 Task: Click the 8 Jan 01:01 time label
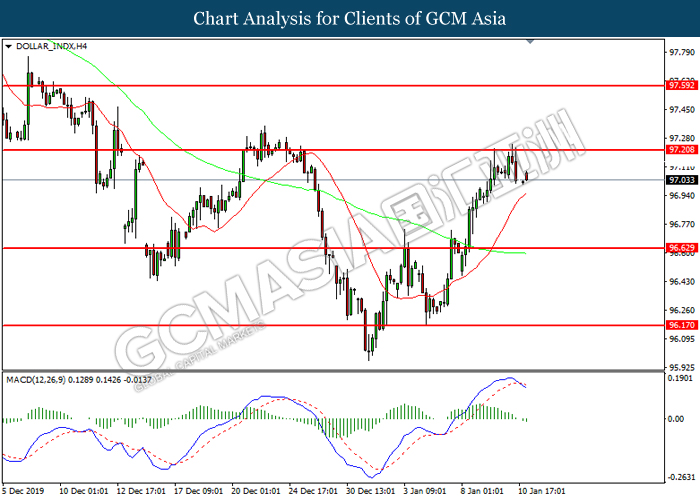(482, 491)
